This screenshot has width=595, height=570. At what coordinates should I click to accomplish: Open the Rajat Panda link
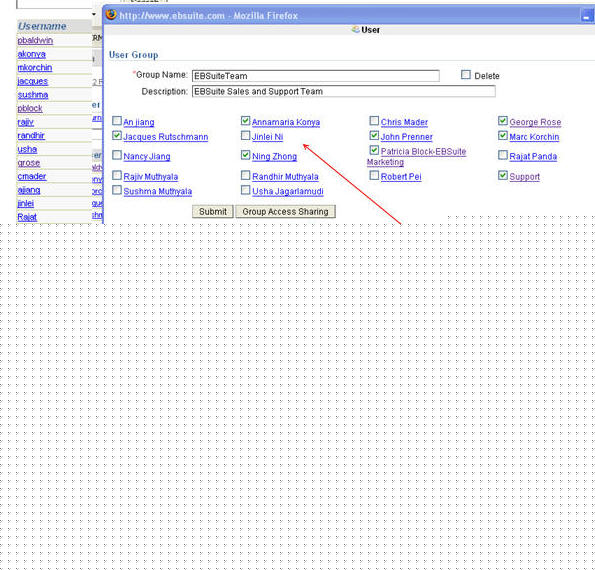(x=533, y=157)
